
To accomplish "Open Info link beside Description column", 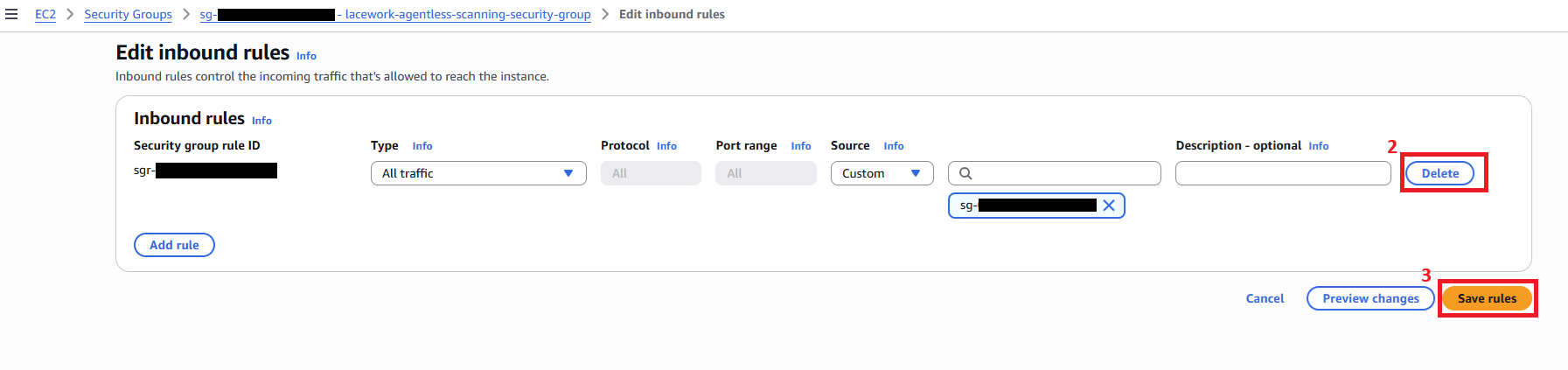I will pyautogui.click(x=1319, y=146).
